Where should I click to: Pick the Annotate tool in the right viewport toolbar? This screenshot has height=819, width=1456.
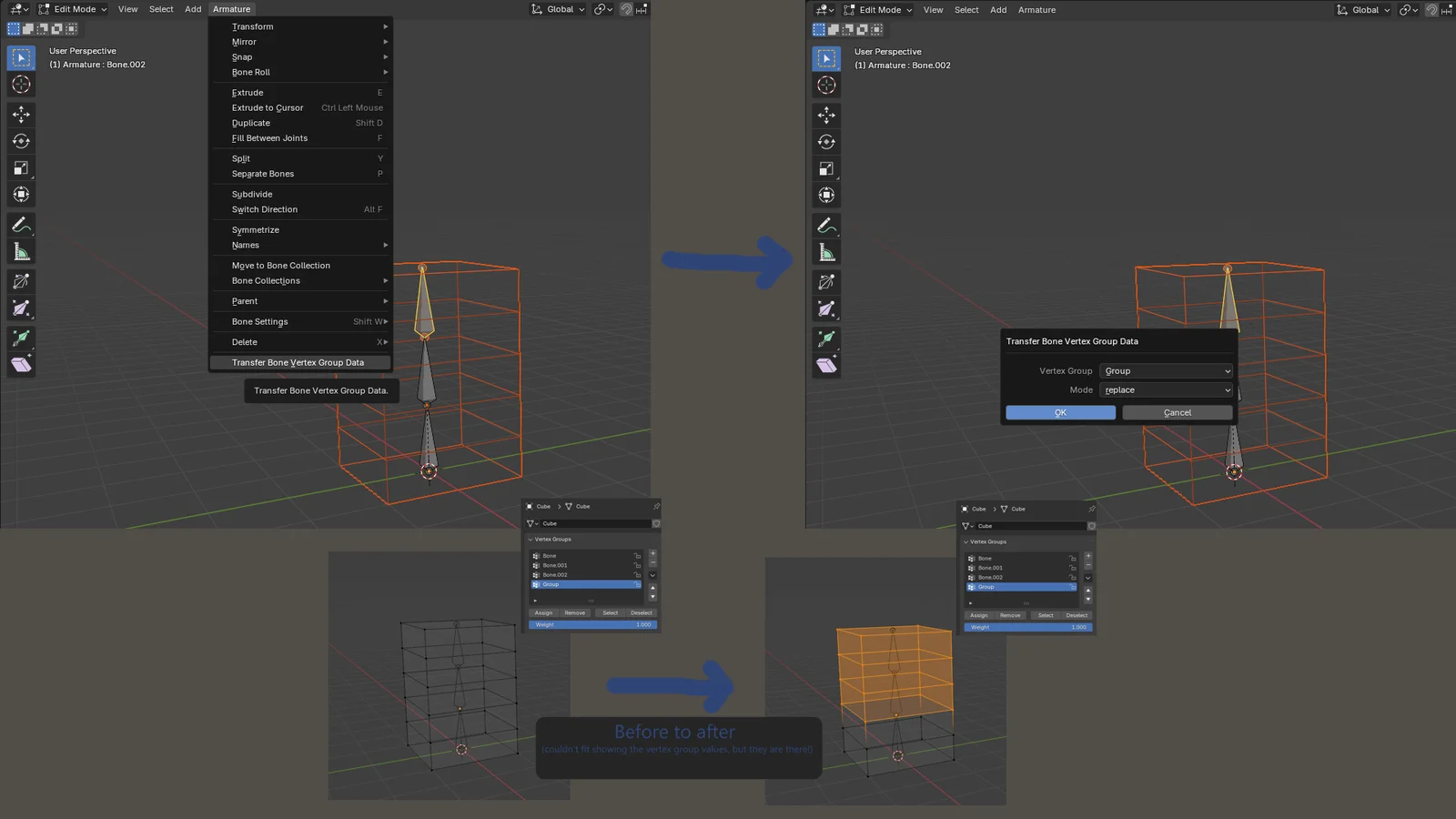[826, 226]
